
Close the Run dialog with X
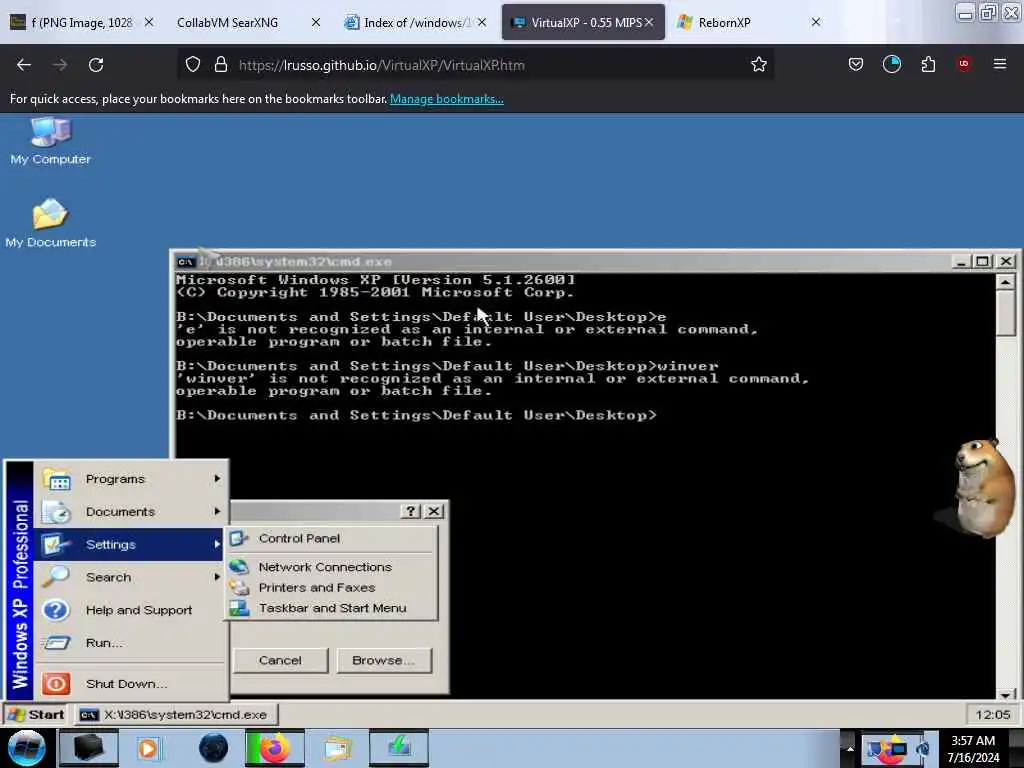click(x=434, y=511)
